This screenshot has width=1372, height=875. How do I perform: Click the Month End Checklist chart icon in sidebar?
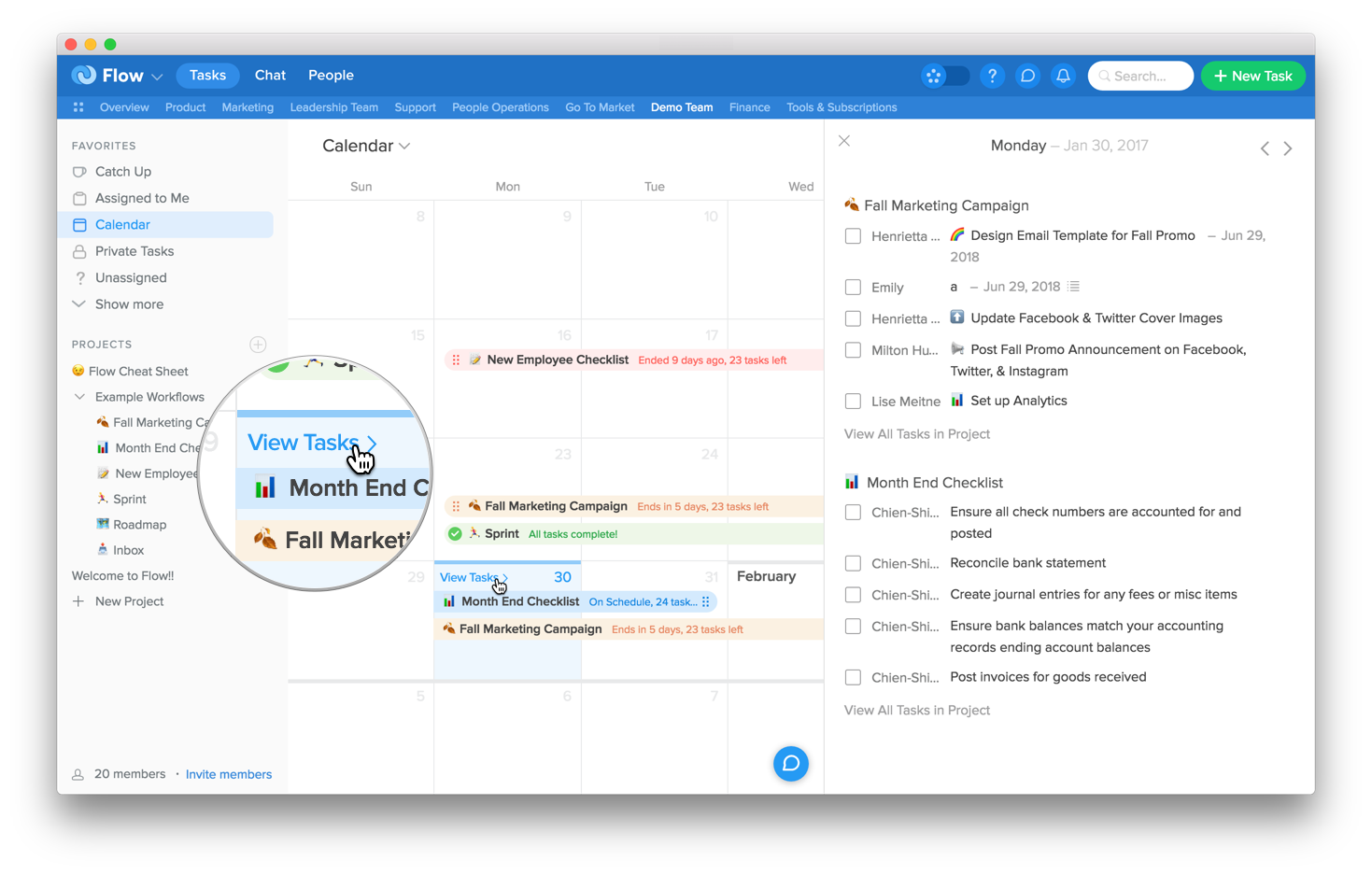click(x=103, y=447)
